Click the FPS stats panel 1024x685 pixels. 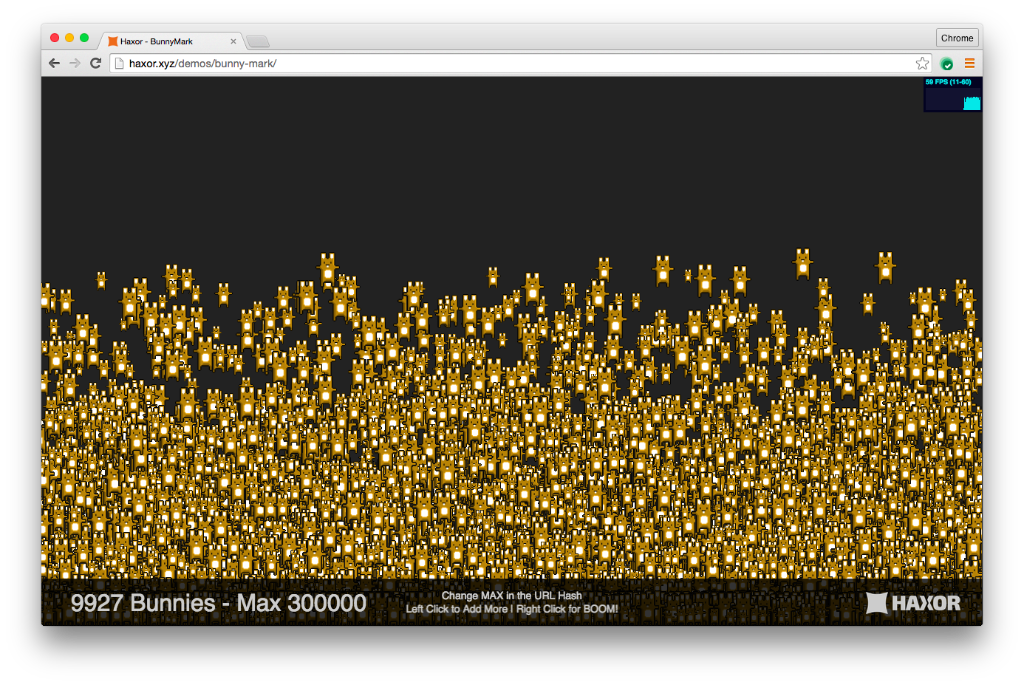(953, 95)
